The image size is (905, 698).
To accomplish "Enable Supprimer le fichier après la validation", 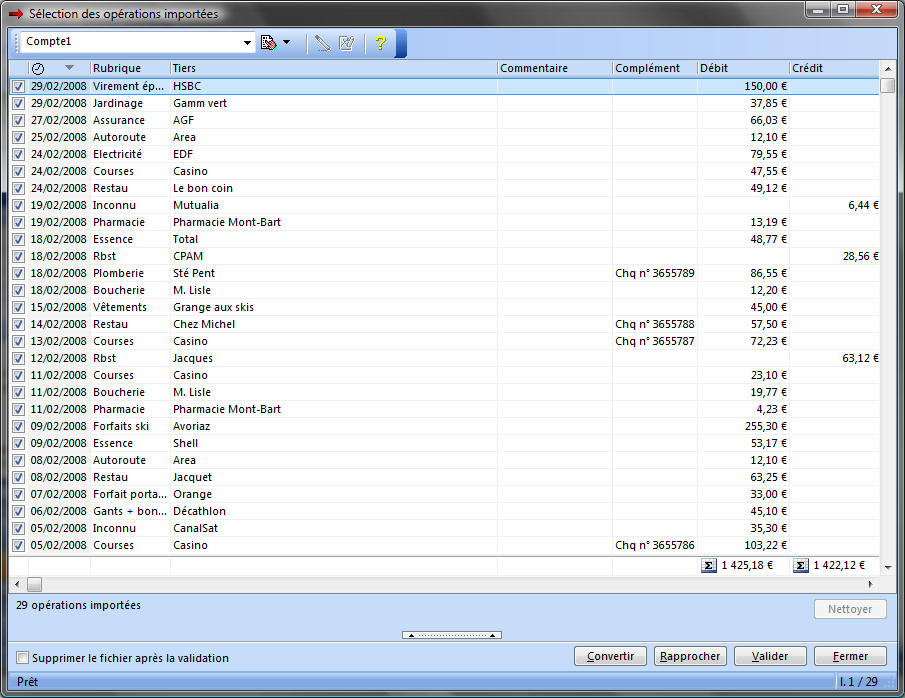I will click(x=23, y=658).
